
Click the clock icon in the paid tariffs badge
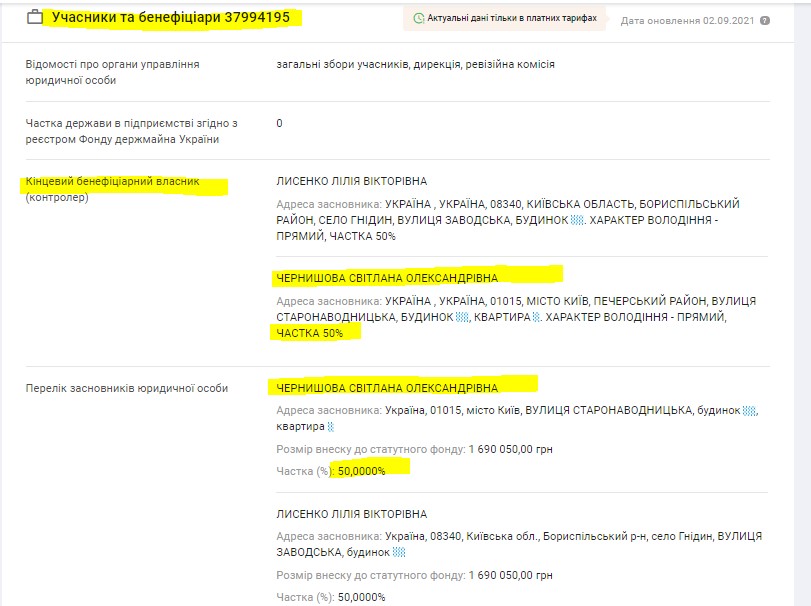pos(418,18)
